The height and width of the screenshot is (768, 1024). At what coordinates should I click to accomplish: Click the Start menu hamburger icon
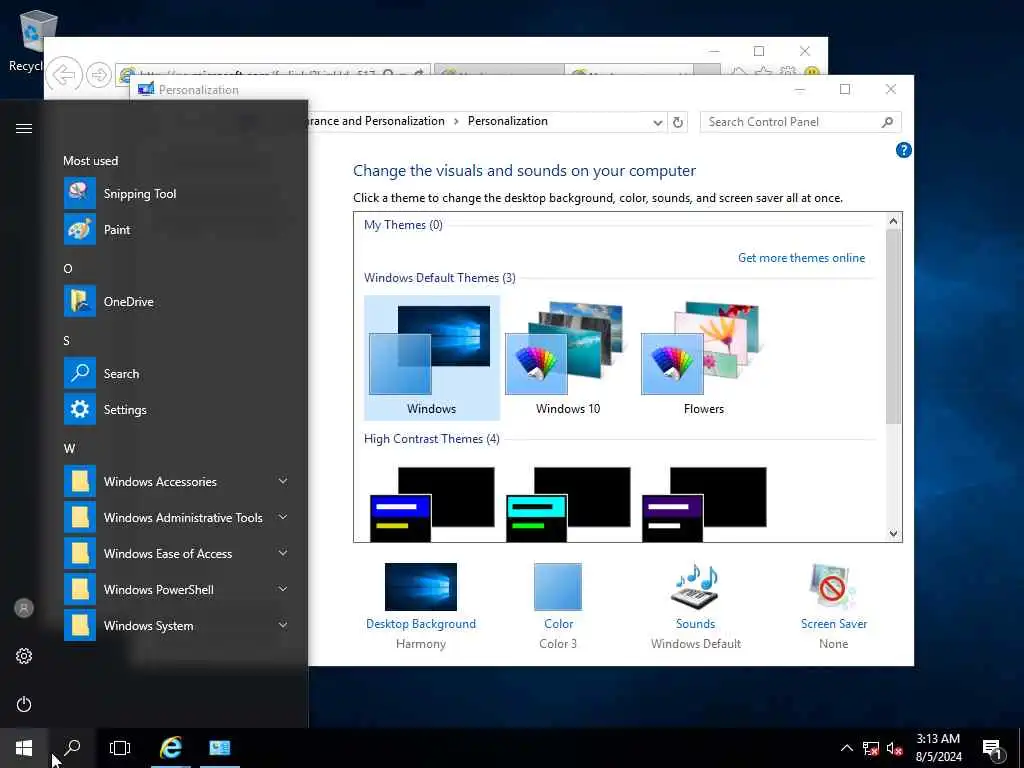point(24,129)
